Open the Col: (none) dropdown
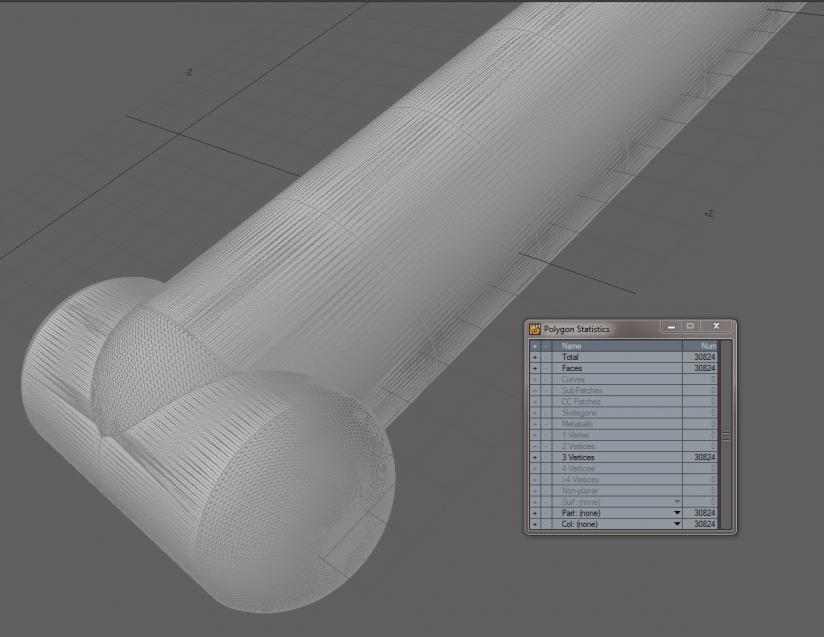This screenshot has width=824, height=637. click(676, 524)
